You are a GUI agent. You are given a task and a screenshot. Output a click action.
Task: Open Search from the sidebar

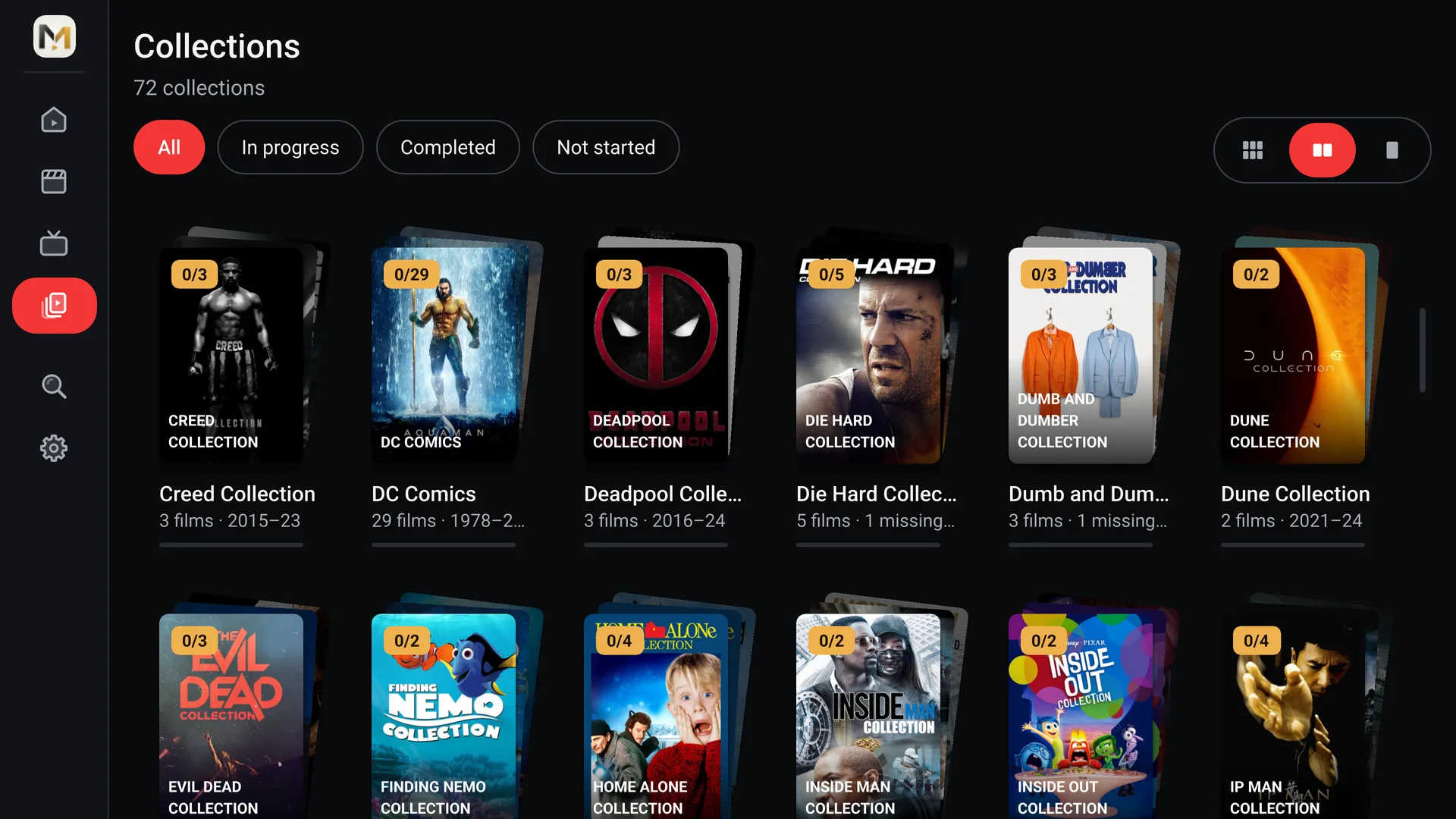pos(54,387)
